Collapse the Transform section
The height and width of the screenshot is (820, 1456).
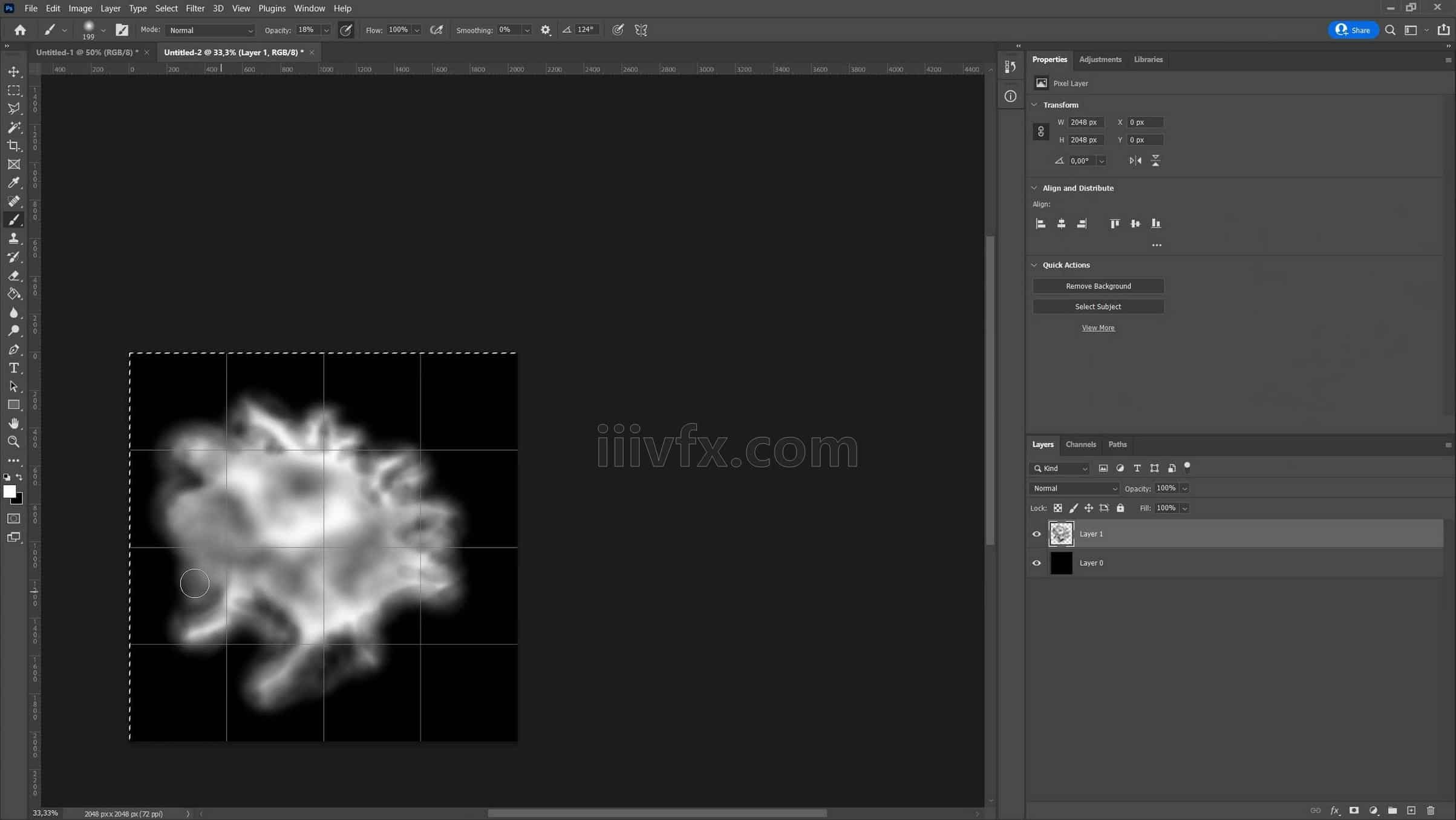(1034, 105)
